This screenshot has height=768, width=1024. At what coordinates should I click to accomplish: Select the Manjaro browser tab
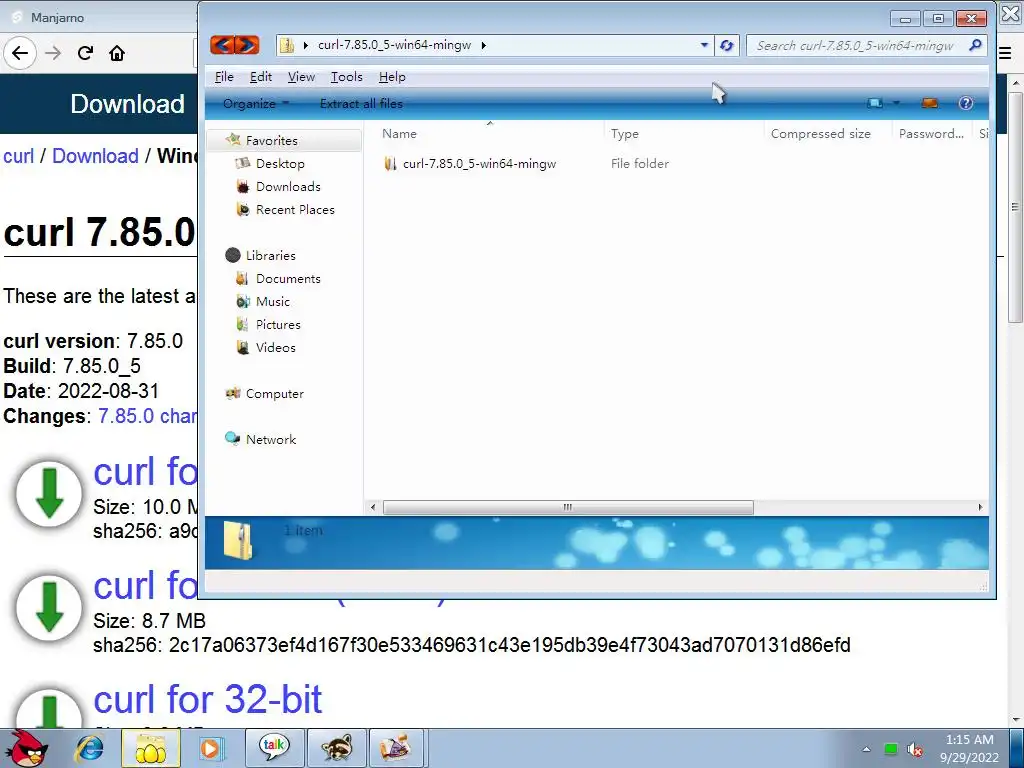click(x=98, y=18)
